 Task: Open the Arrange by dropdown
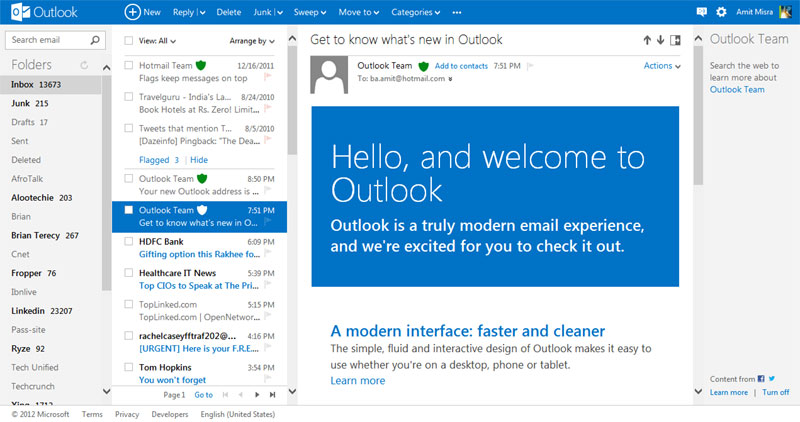tap(252, 41)
